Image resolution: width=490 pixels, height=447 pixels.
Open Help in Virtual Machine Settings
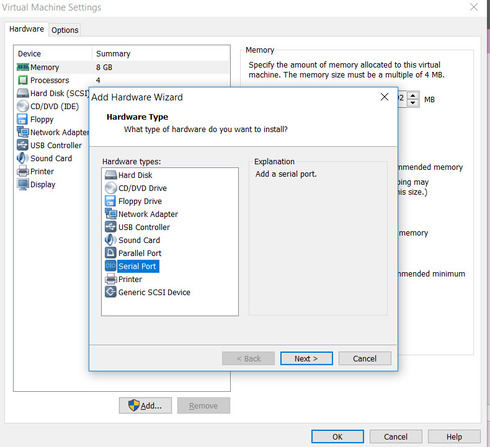click(454, 437)
